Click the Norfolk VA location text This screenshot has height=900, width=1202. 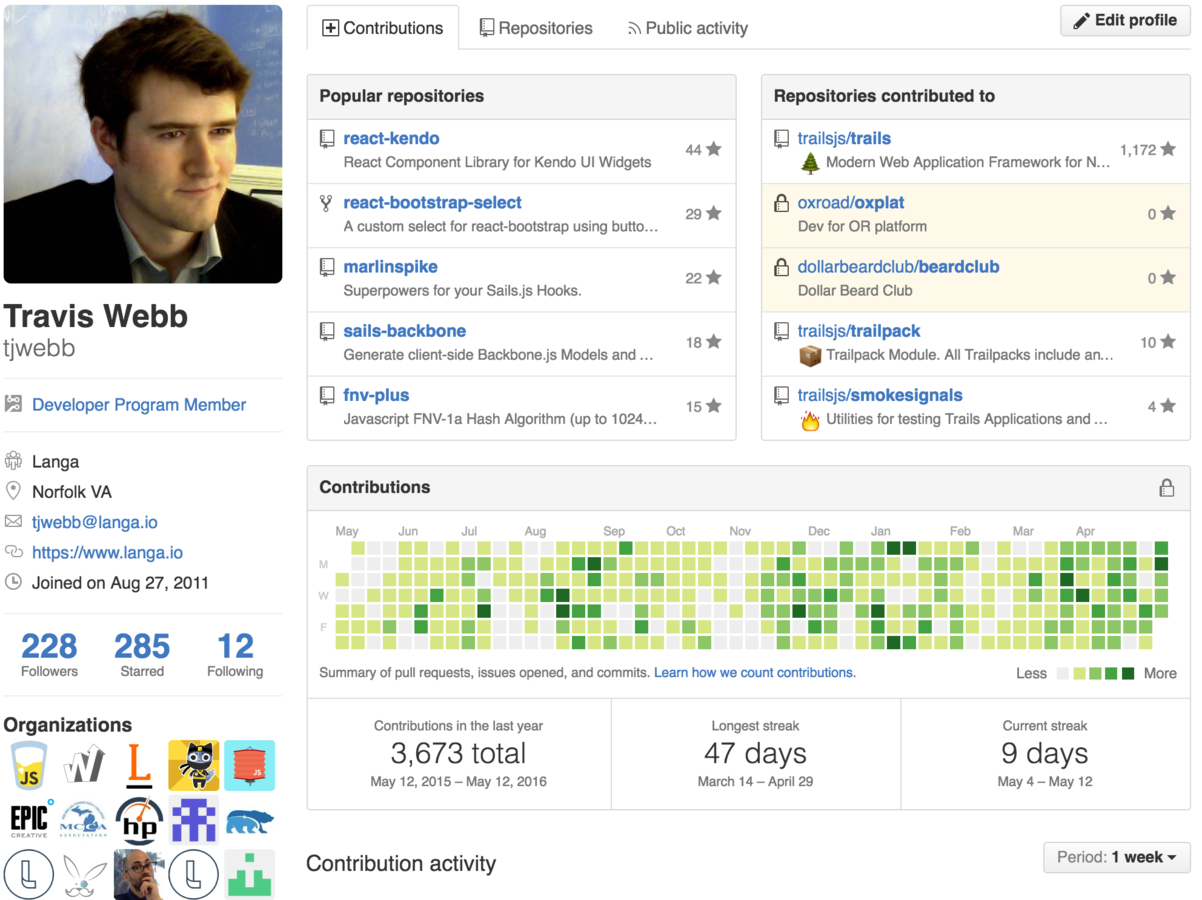pos(72,492)
